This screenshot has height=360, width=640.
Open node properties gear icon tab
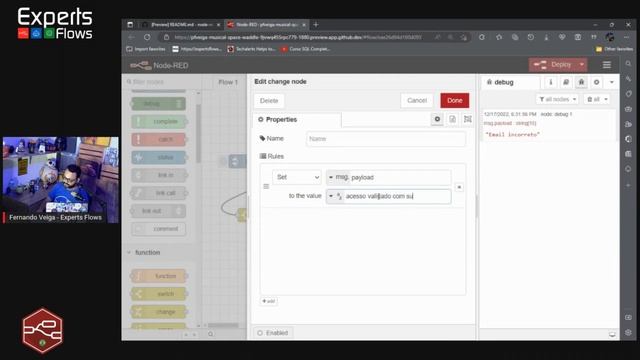coord(437,119)
